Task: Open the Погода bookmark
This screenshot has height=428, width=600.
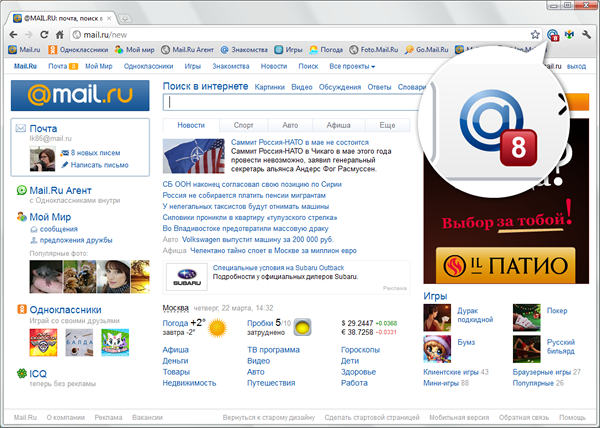Action: [x=326, y=50]
